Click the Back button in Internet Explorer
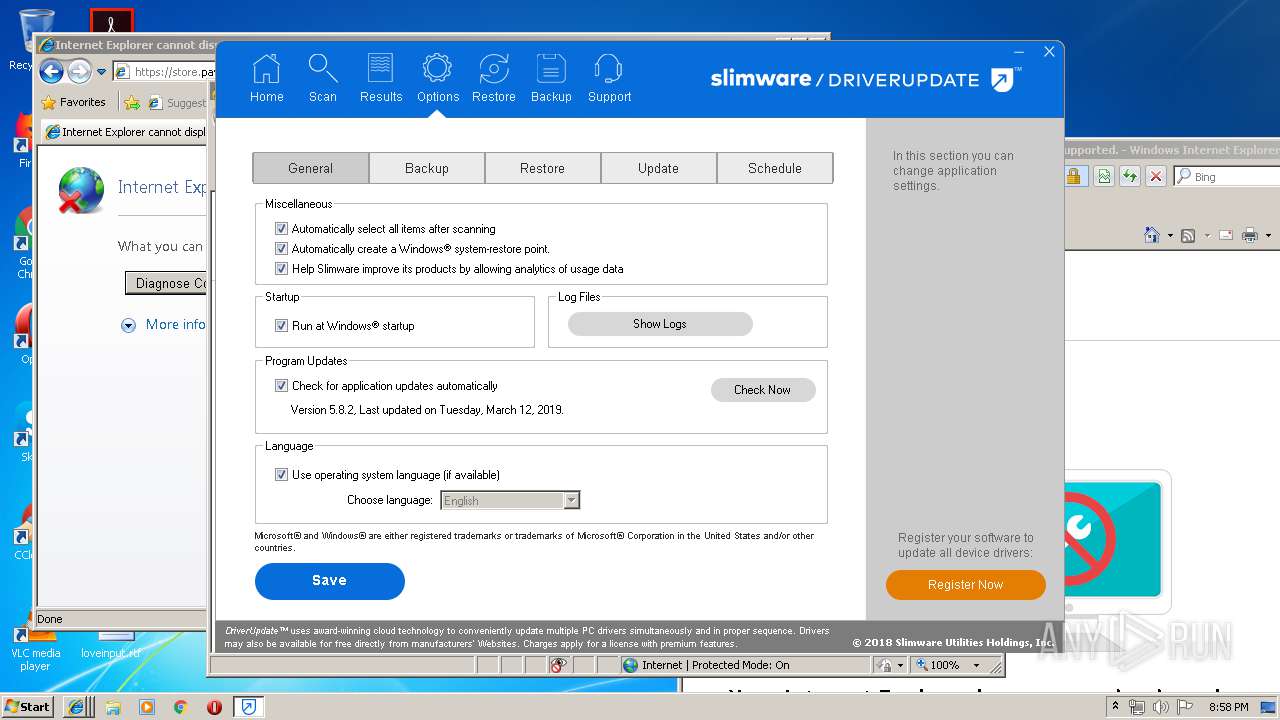 tap(52, 71)
